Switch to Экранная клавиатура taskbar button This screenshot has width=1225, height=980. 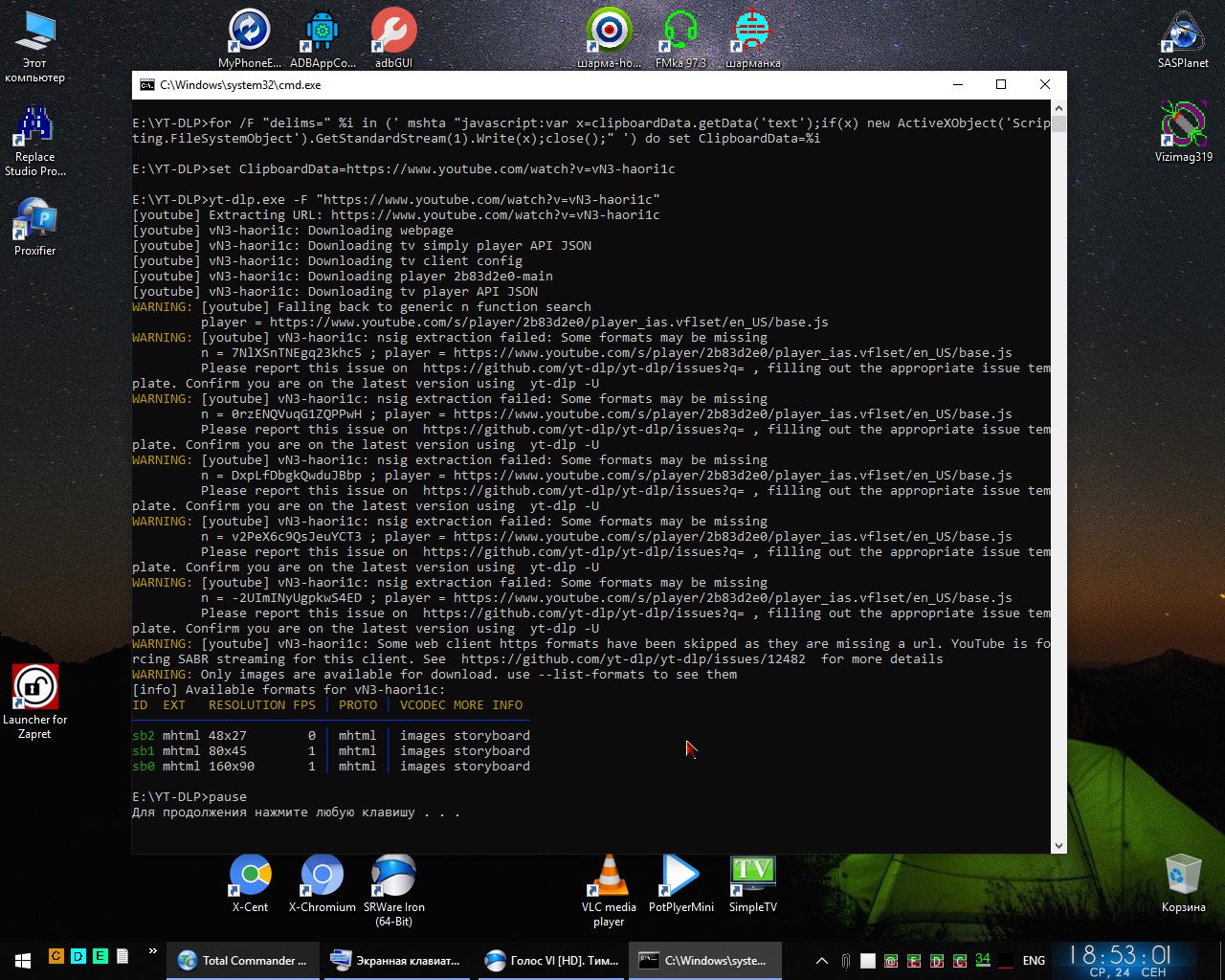coord(395,960)
